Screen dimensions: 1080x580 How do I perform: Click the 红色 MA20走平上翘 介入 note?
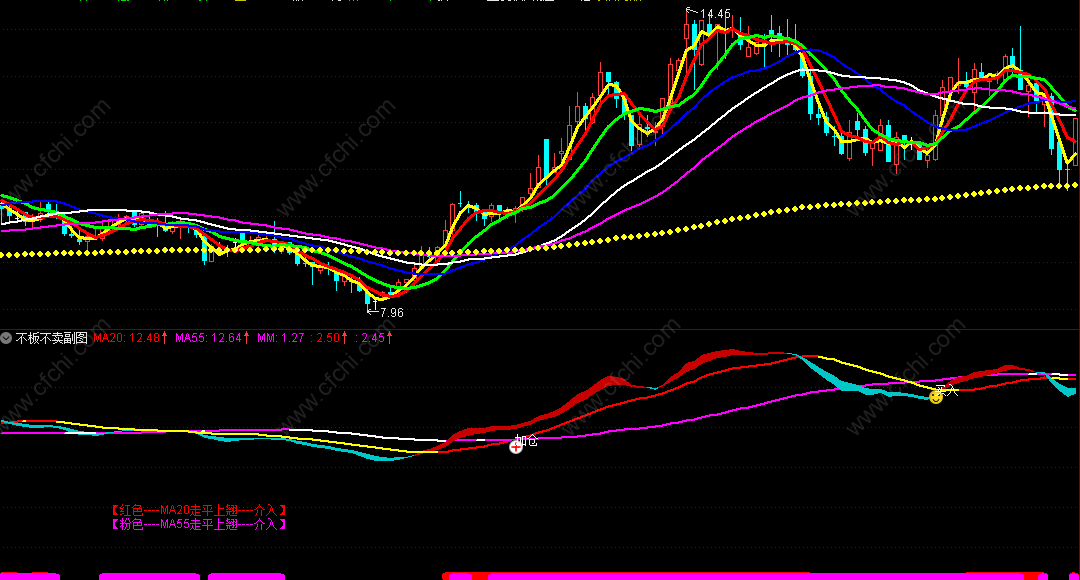point(198,510)
